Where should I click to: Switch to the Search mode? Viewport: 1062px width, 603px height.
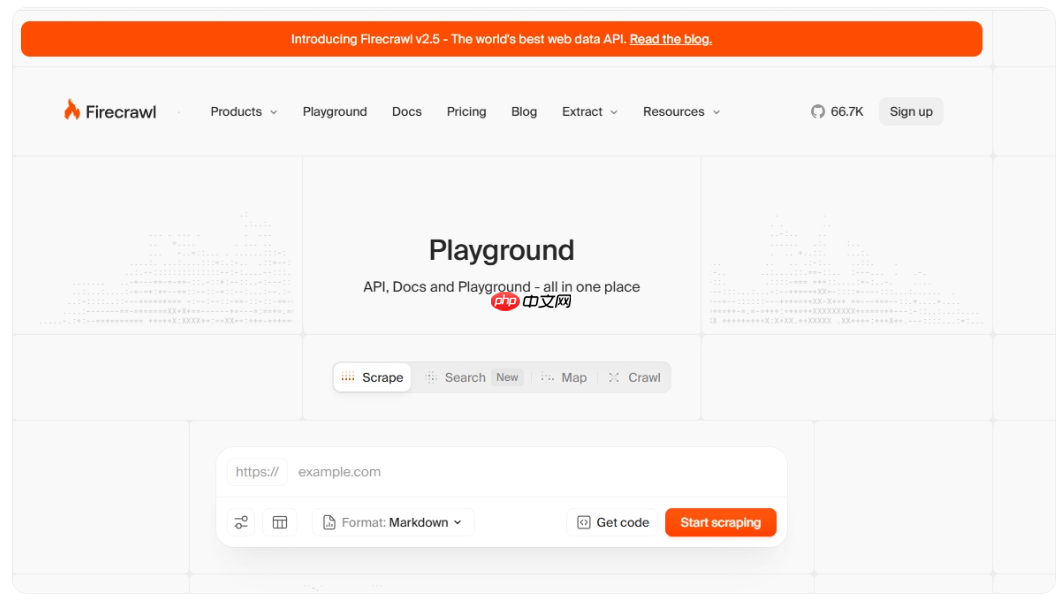click(464, 377)
